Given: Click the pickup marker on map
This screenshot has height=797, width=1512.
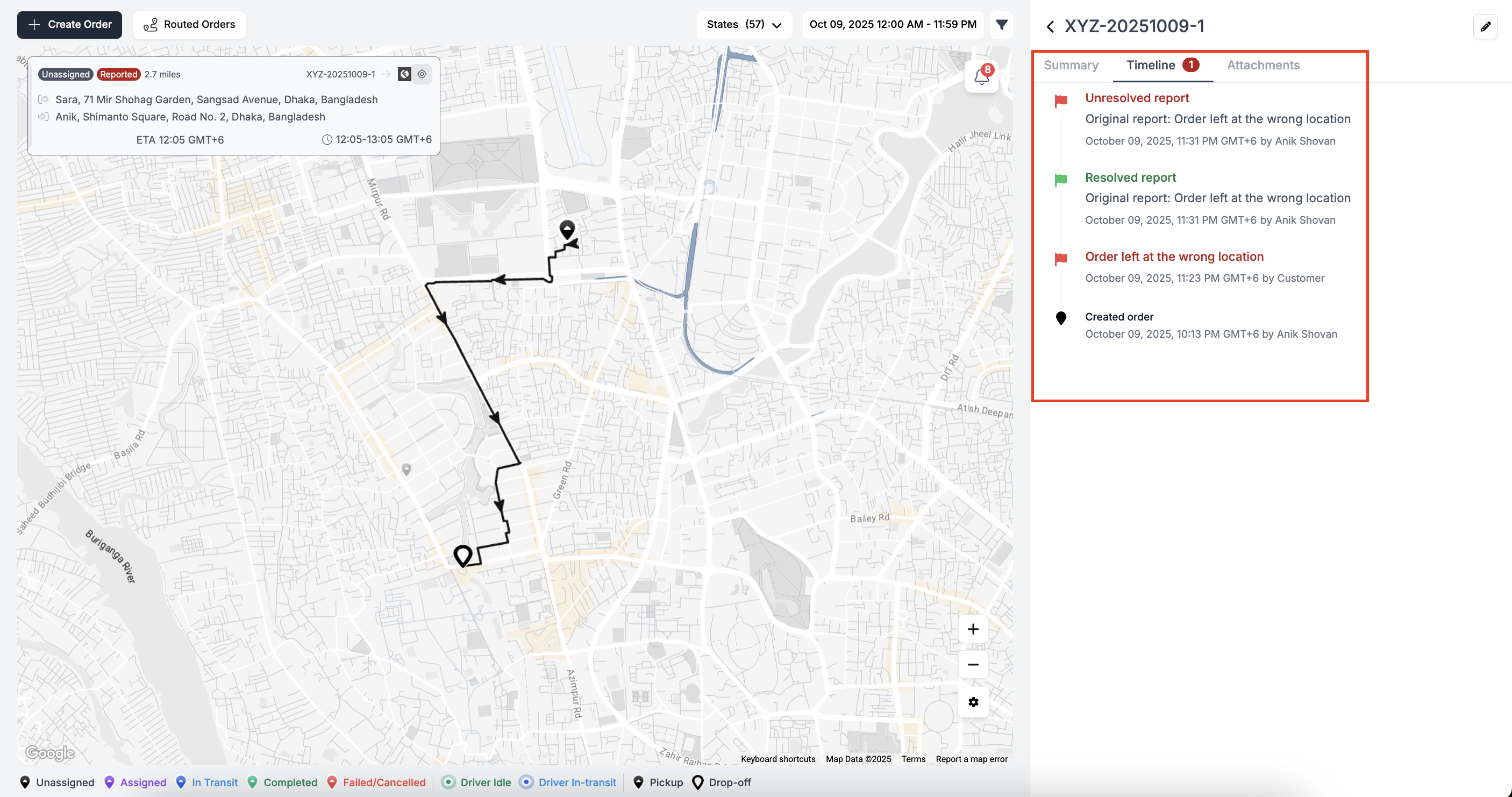Looking at the screenshot, I should coord(566,229).
